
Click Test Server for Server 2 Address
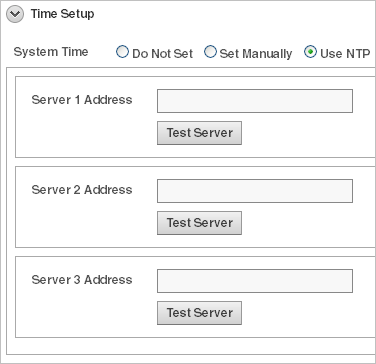point(199,223)
